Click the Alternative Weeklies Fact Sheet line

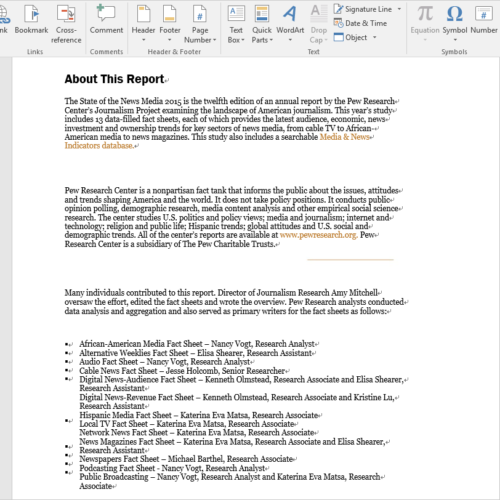click(x=195, y=353)
